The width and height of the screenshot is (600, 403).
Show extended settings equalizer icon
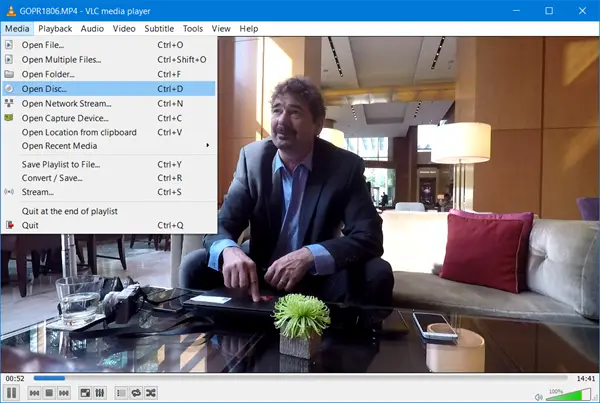click(99, 393)
